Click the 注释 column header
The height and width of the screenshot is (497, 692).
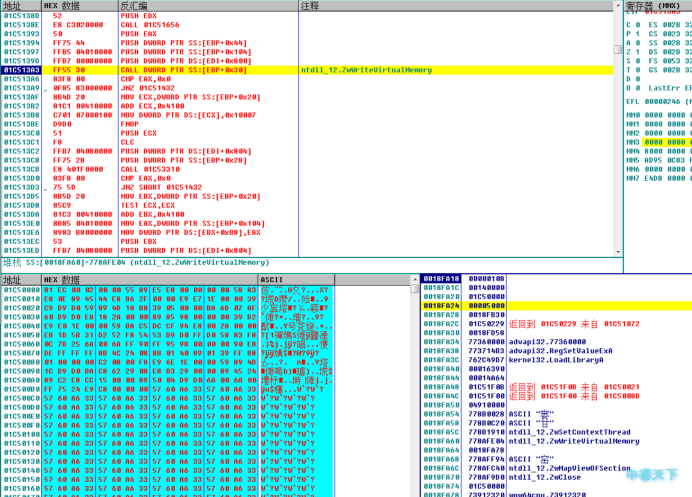point(456,6)
